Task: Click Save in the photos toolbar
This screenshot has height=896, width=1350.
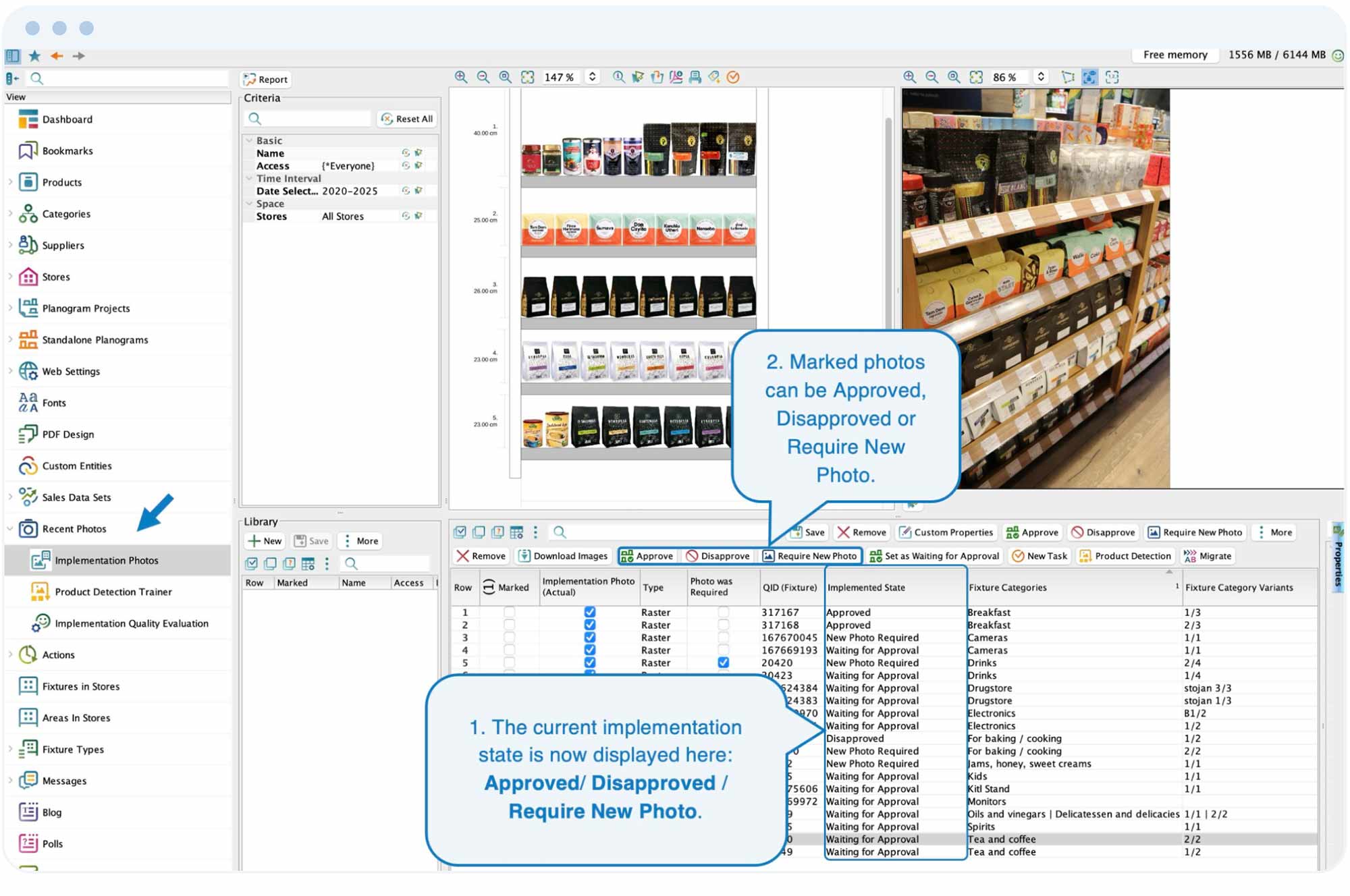Action: click(808, 532)
